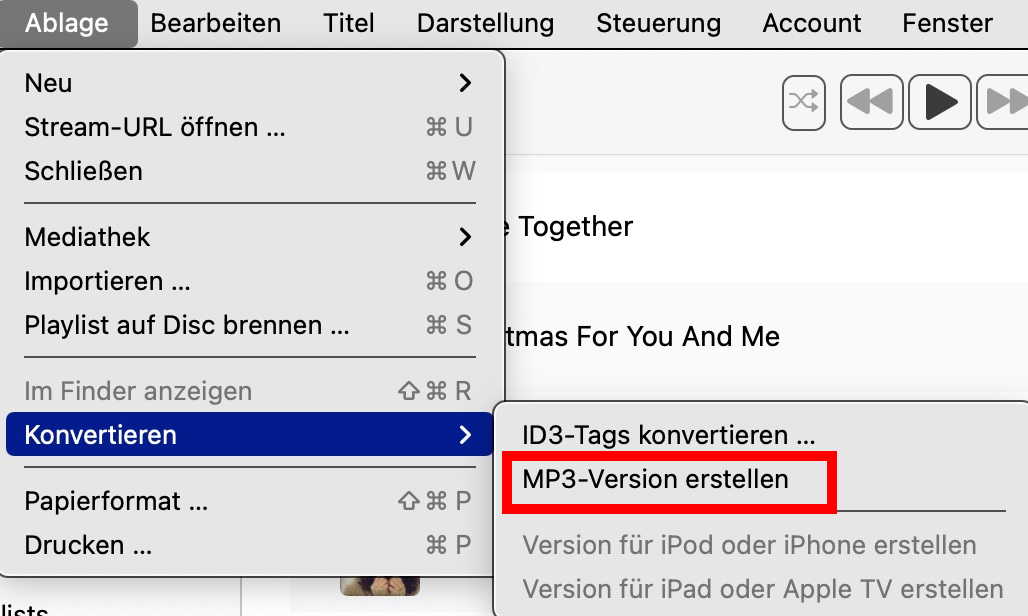The image size is (1028, 616).
Task: Click the 'Account' menu bar item
Action: [811, 23]
